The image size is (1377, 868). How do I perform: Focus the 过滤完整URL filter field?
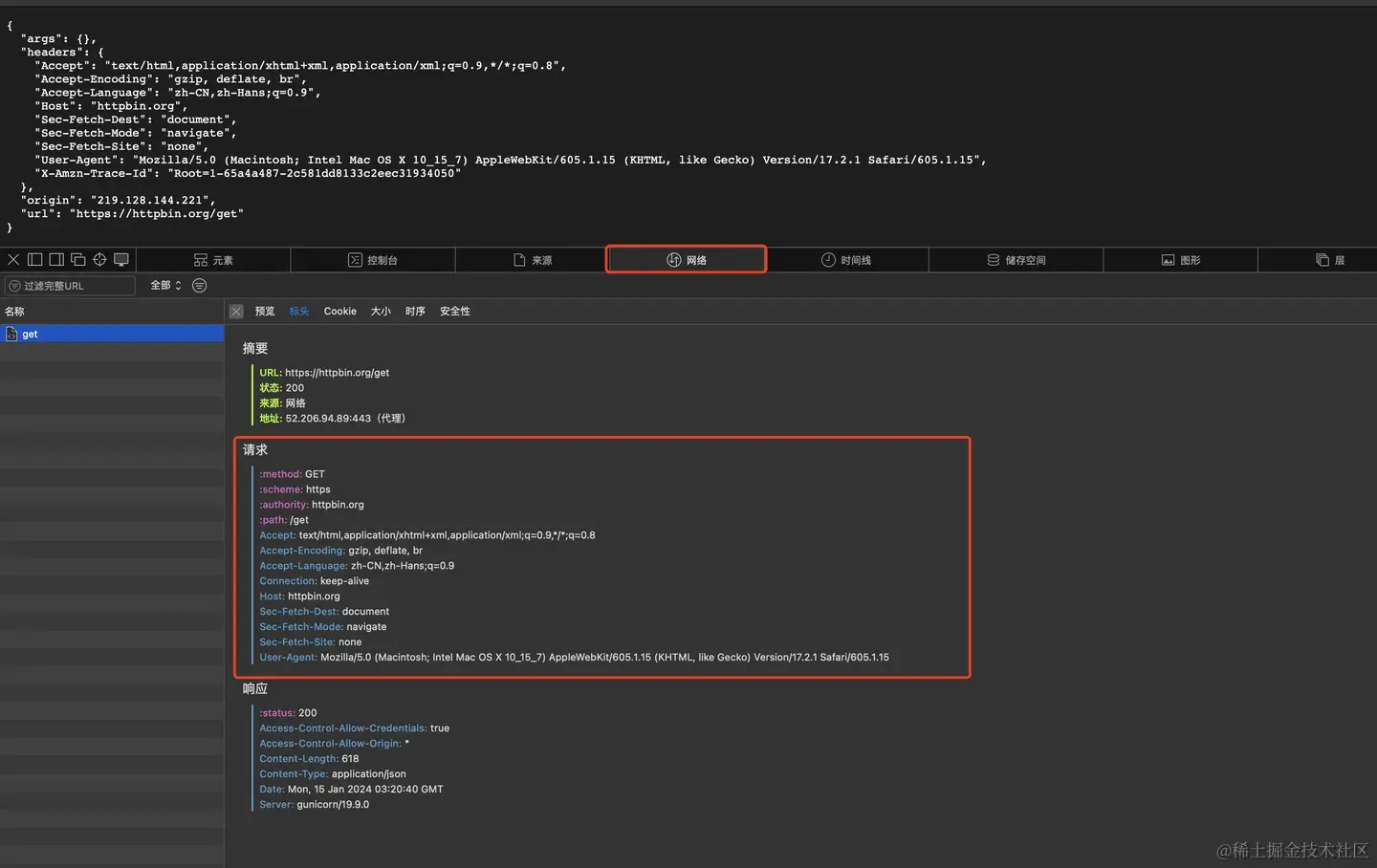click(x=70, y=286)
